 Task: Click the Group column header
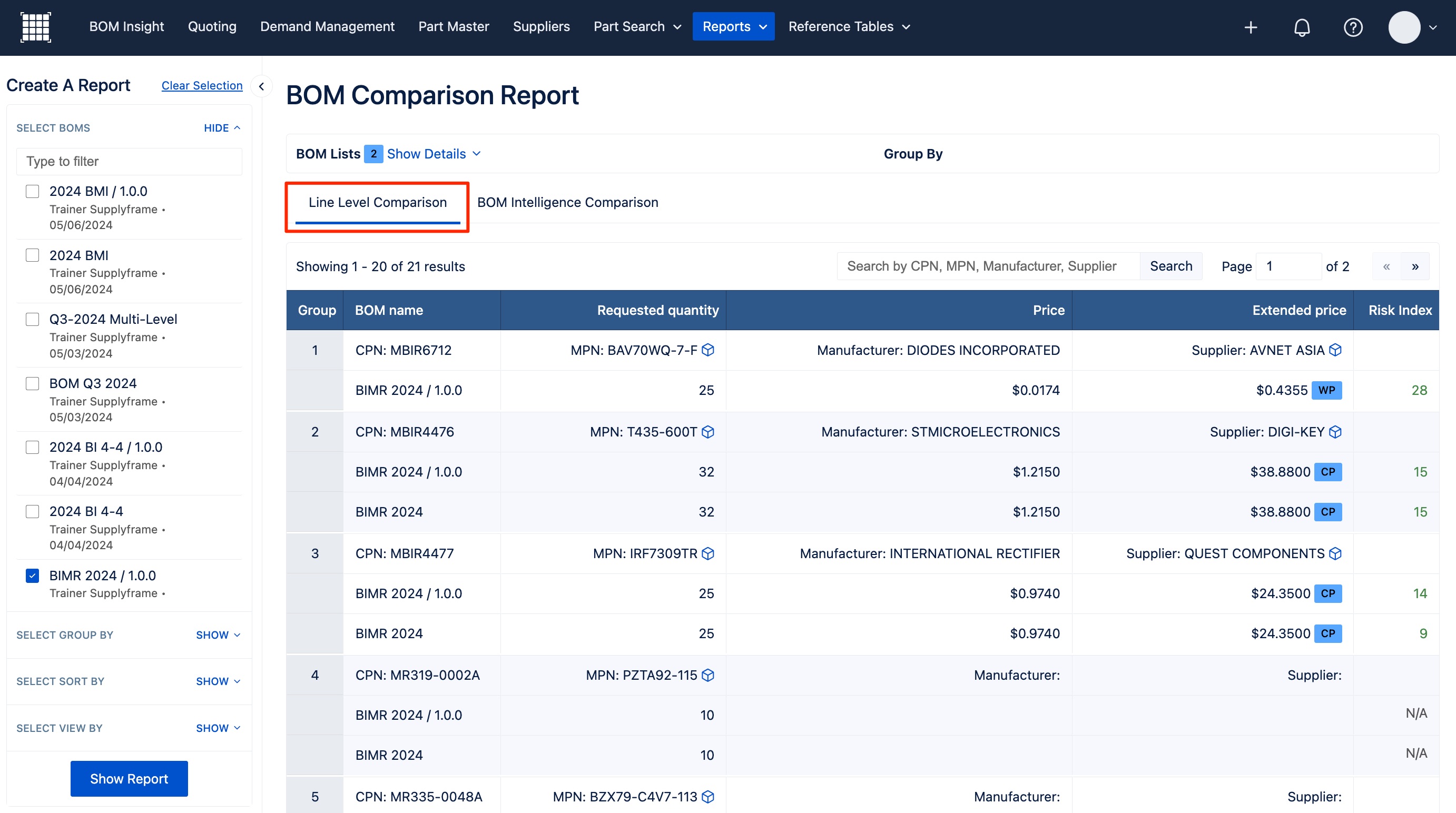point(315,310)
